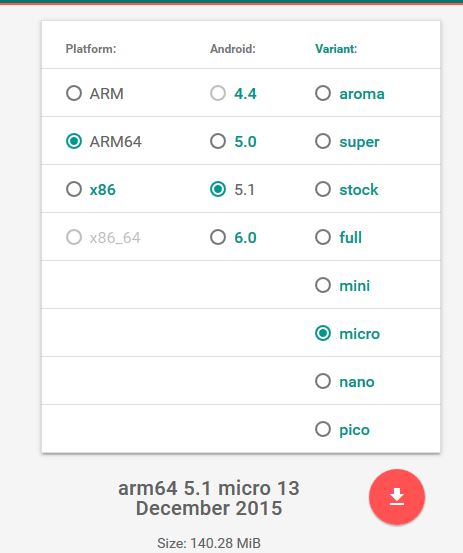
Task: Click the Variant column header
Action: [336, 49]
